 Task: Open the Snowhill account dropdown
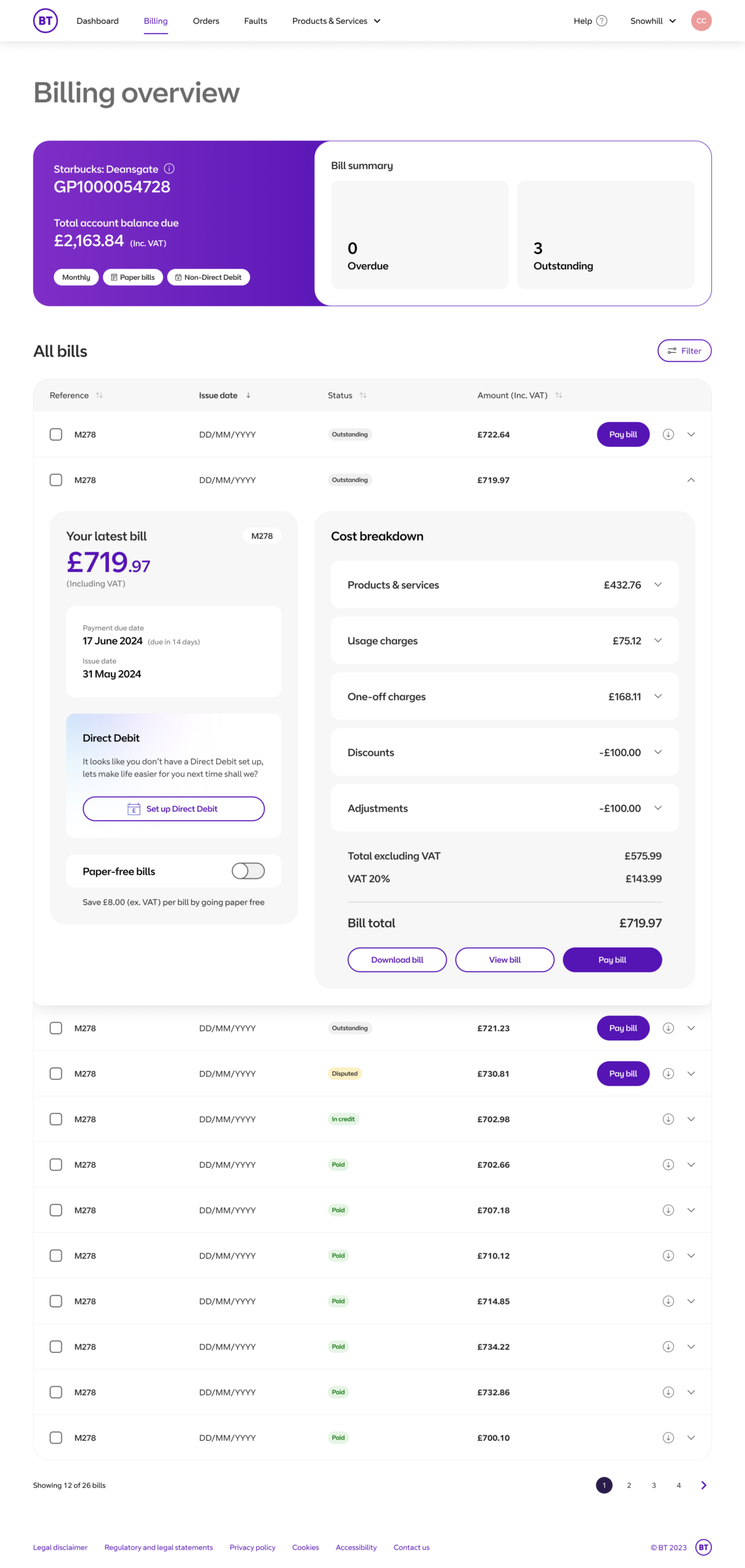[652, 21]
